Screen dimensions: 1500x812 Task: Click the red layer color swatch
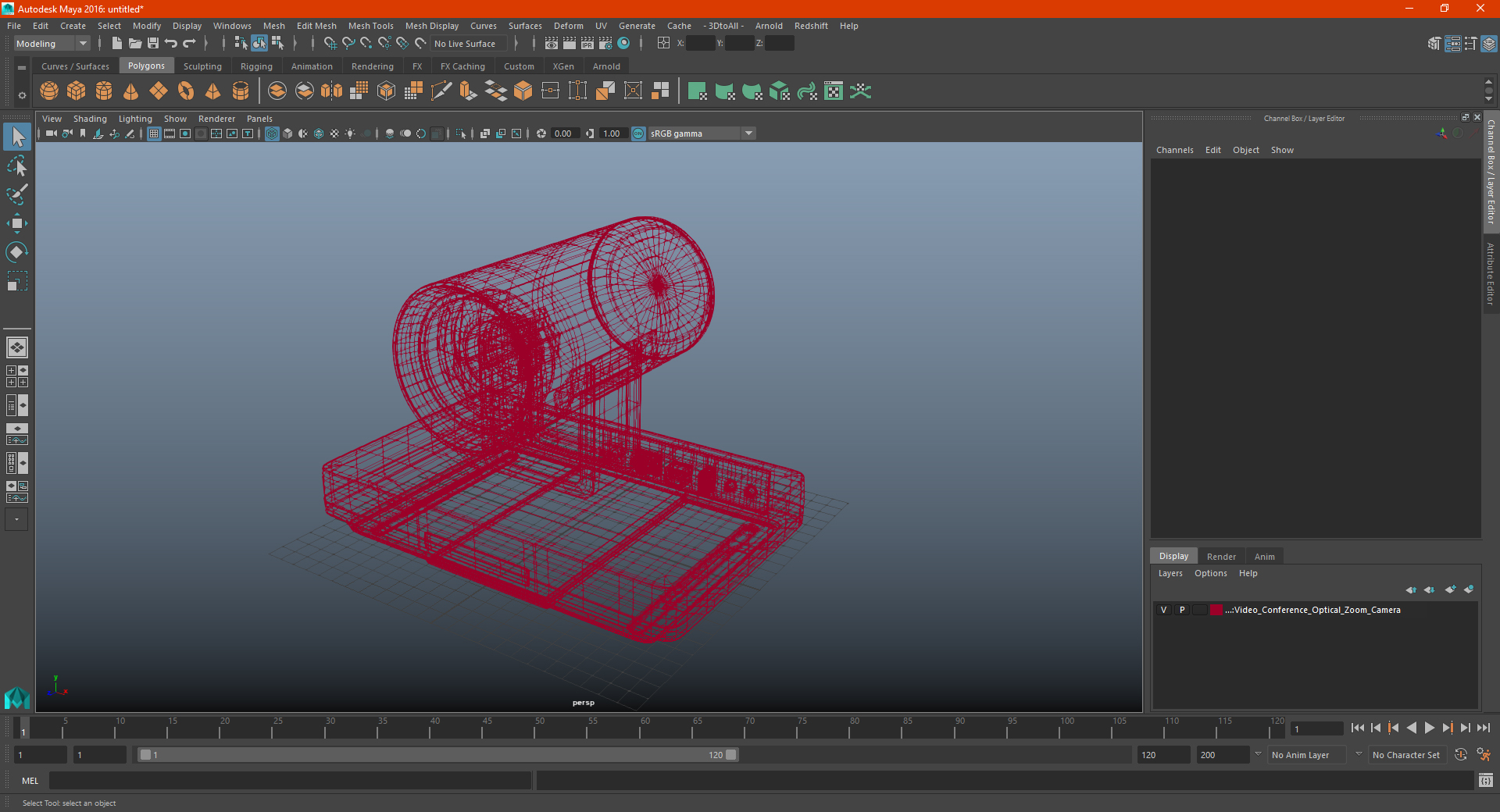tap(1216, 610)
